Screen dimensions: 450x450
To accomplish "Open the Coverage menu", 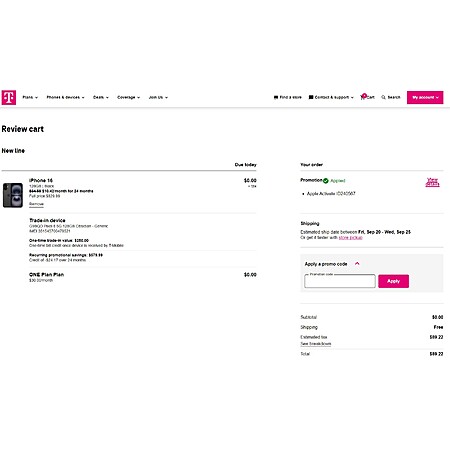I will (x=128, y=97).
